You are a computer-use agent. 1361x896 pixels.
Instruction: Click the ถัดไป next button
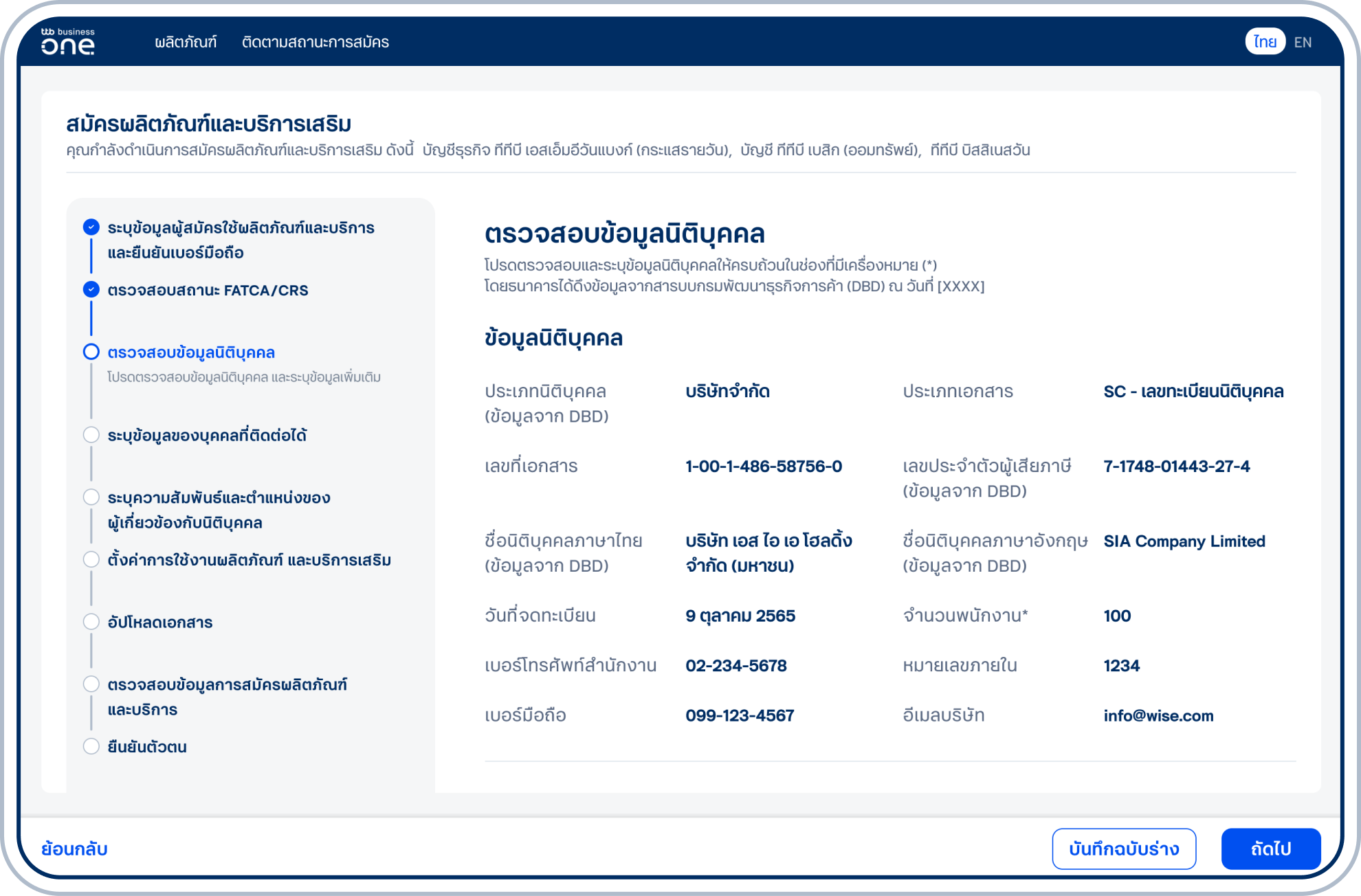1270,848
